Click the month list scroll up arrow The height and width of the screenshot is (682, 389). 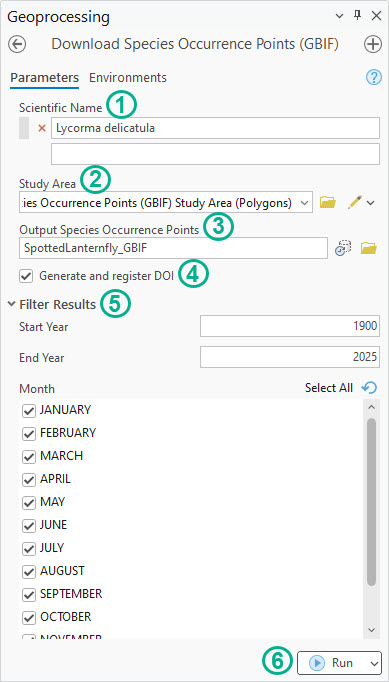pyautogui.click(x=371, y=408)
